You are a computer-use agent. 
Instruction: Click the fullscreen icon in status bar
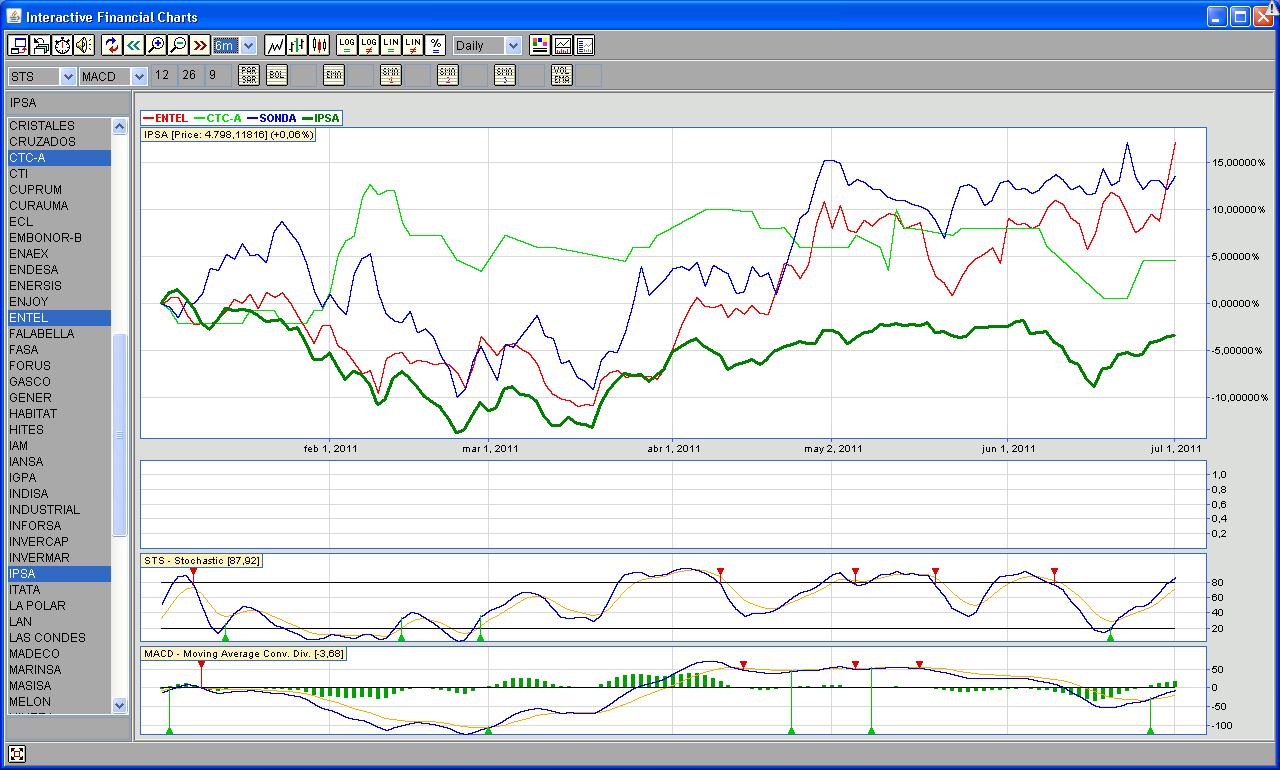point(16,754)
